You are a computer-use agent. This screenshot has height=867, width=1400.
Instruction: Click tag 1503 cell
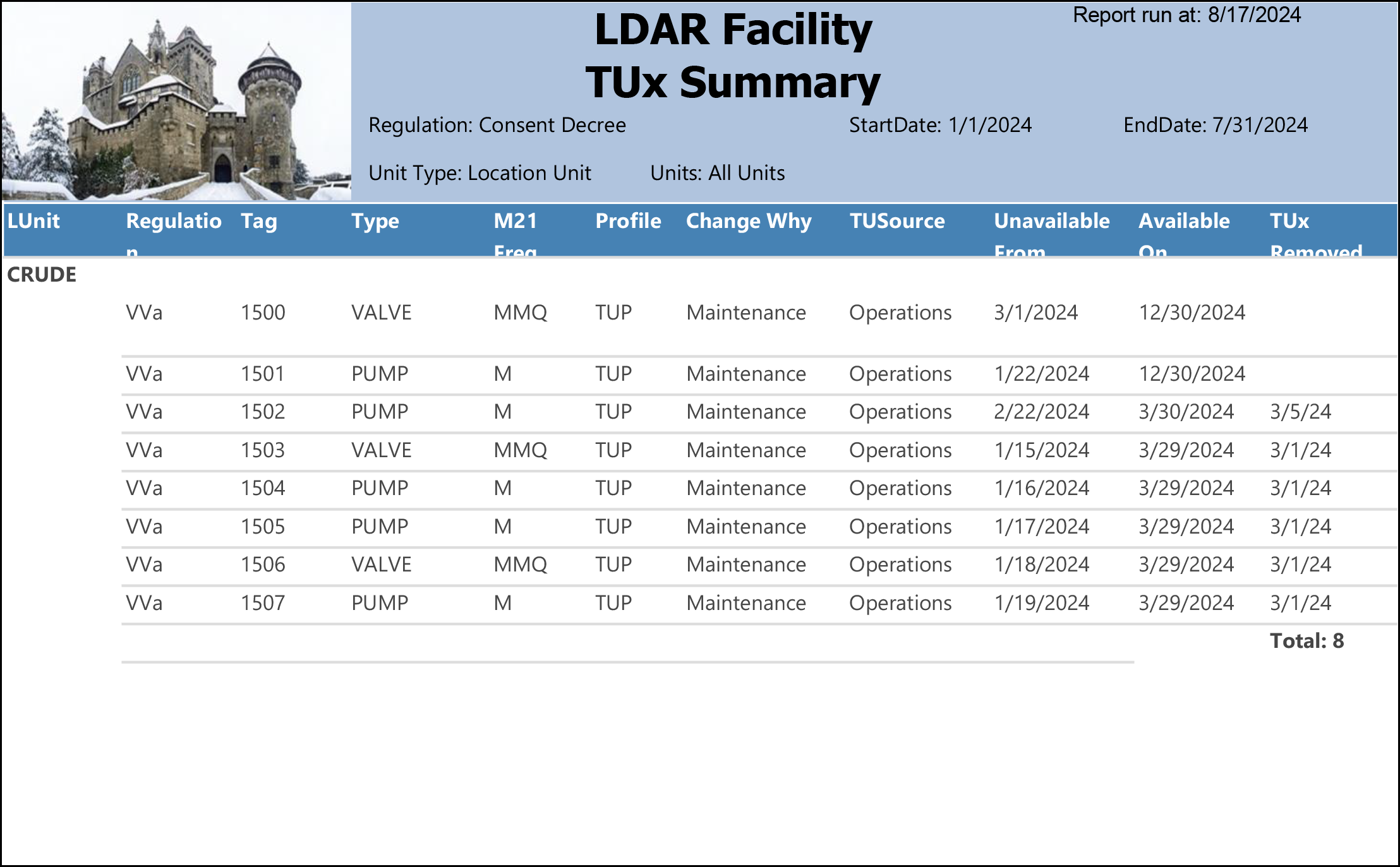263,450
